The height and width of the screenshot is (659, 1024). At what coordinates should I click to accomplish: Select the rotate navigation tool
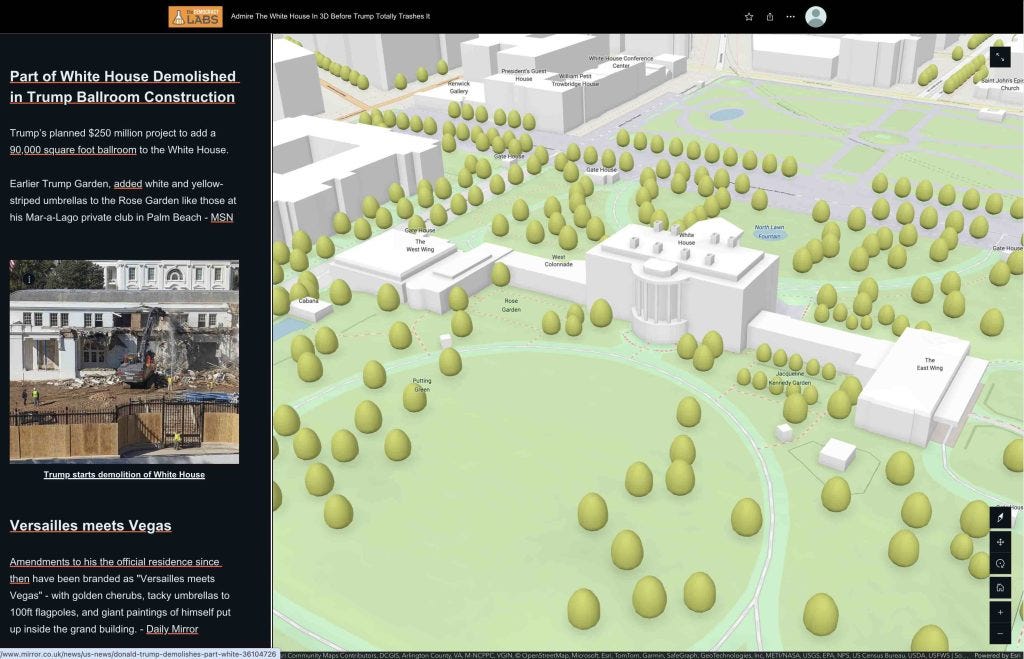(1000, 564)
